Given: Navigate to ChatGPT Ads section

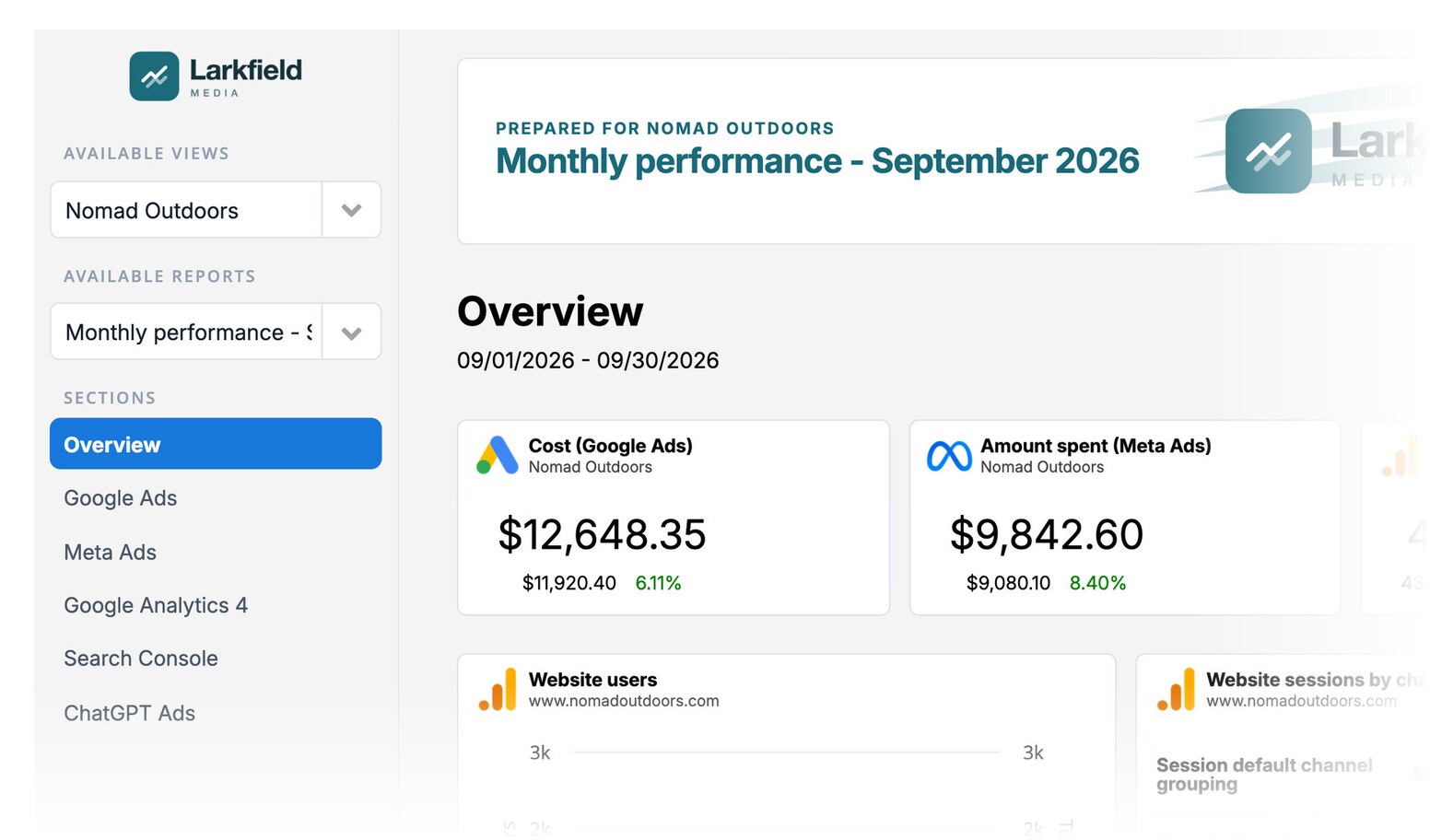Looking at the screenshot, I should tap(130, 713).
